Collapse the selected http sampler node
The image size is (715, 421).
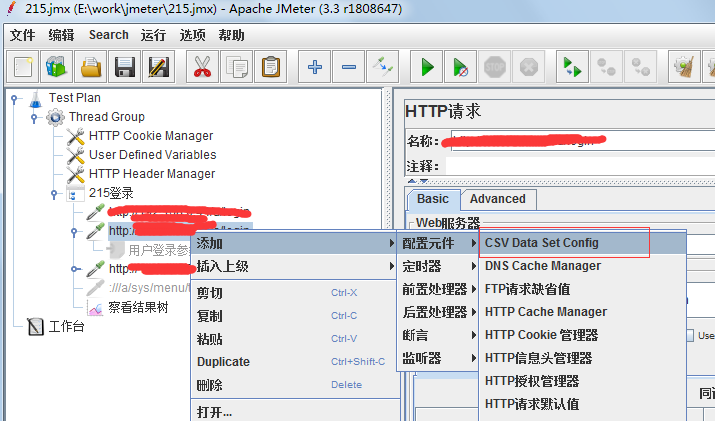tap(74, 232)
